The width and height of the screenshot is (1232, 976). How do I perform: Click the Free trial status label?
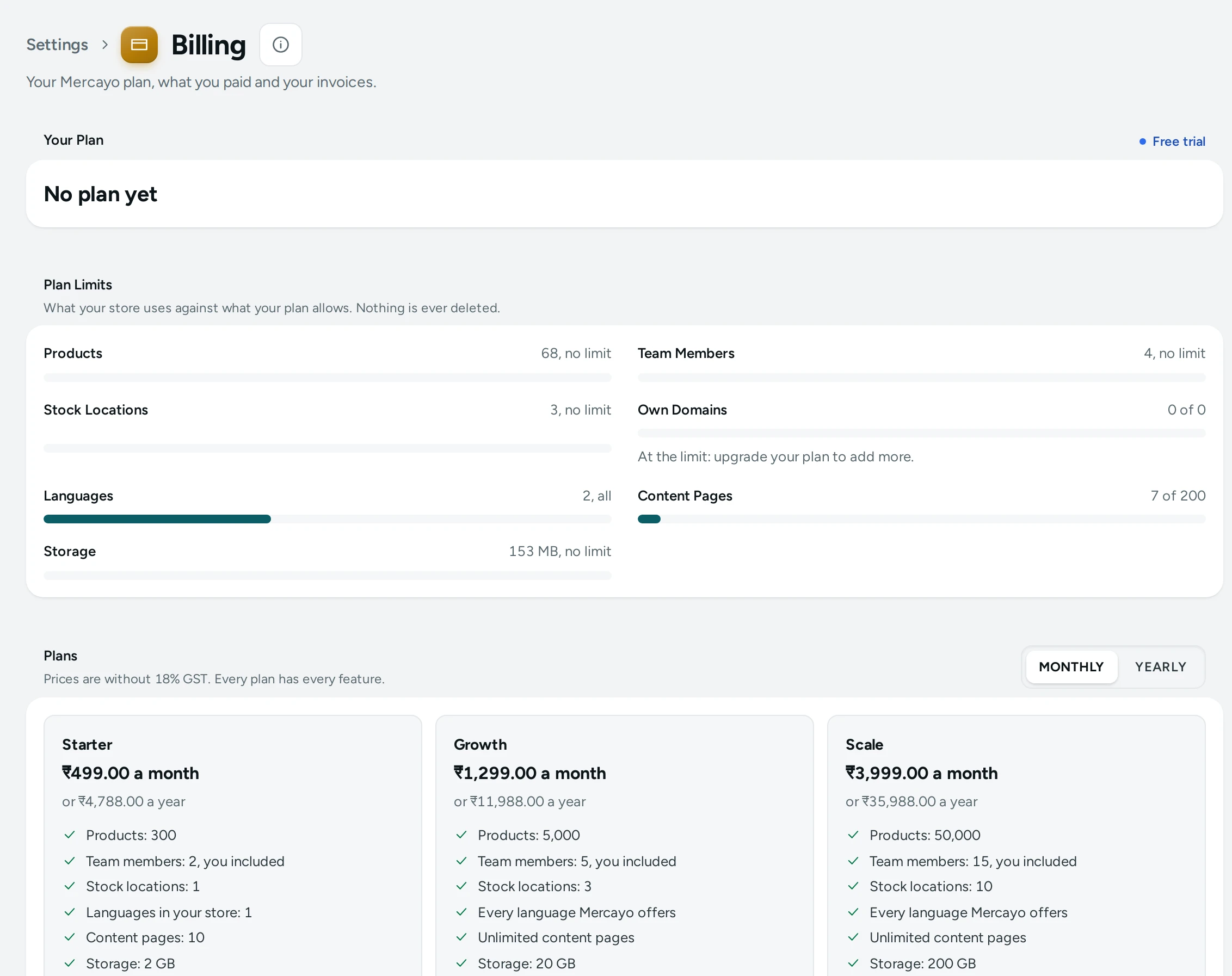(x=1178, y=141)
